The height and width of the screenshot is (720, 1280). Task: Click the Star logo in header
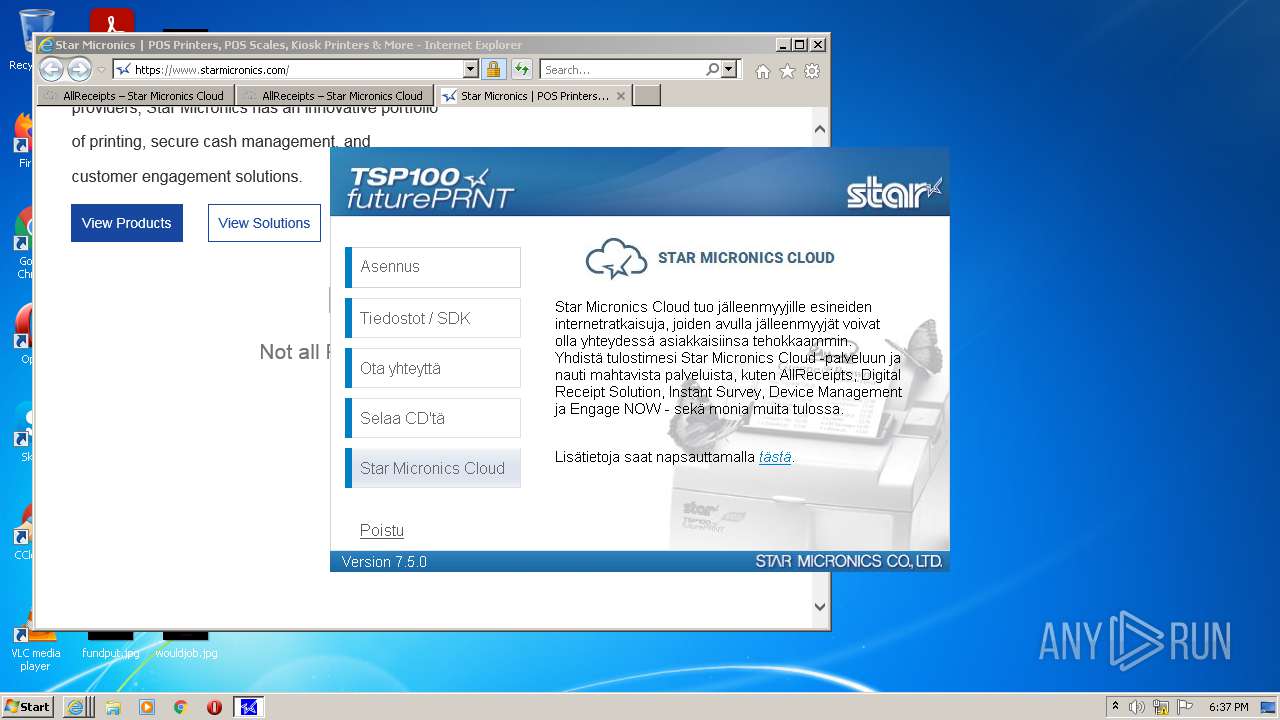coord(894,192)
